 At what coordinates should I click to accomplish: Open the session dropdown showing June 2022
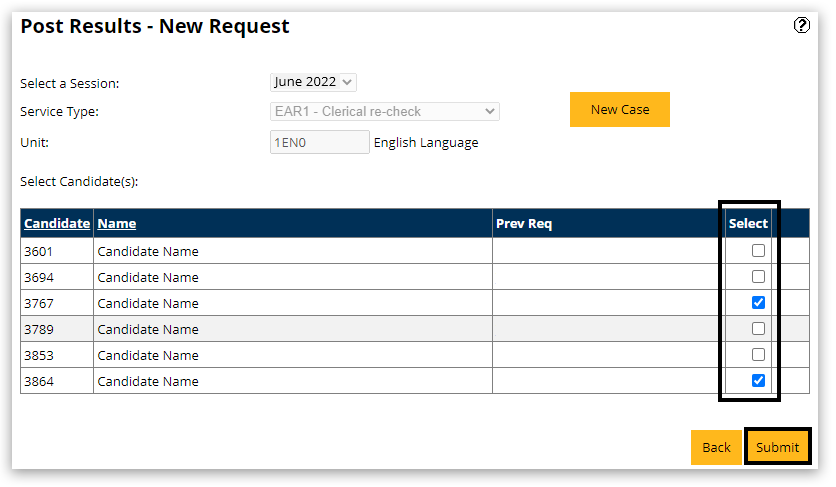(313, 82)
